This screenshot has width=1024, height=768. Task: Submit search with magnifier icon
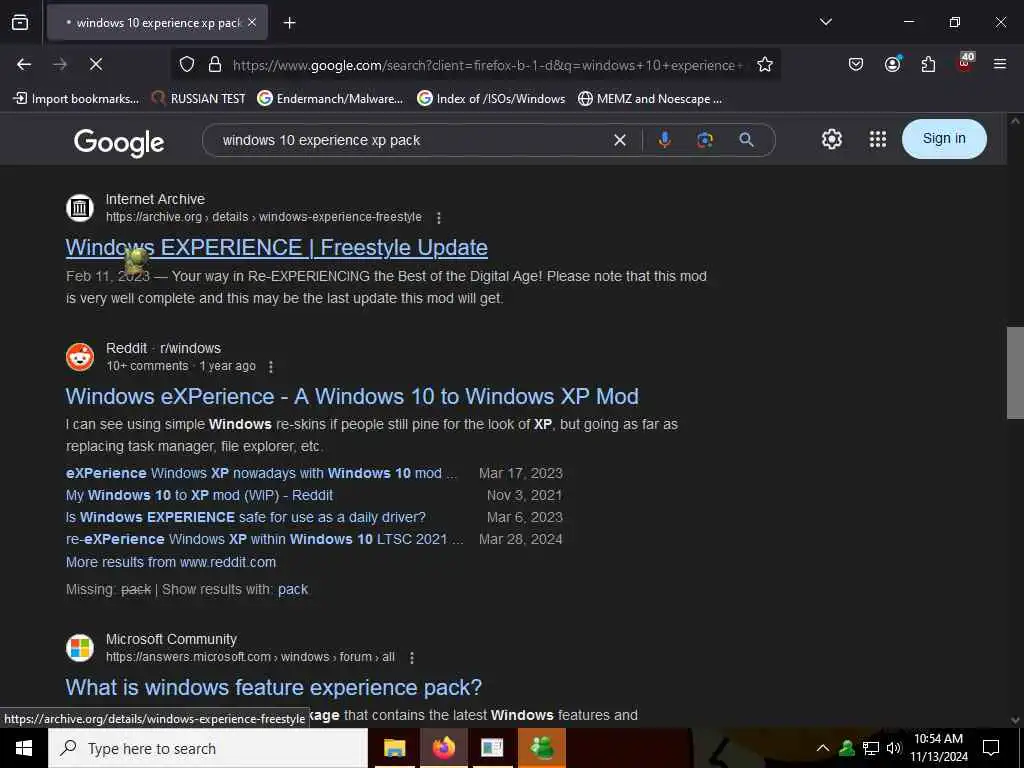[746, 140]
